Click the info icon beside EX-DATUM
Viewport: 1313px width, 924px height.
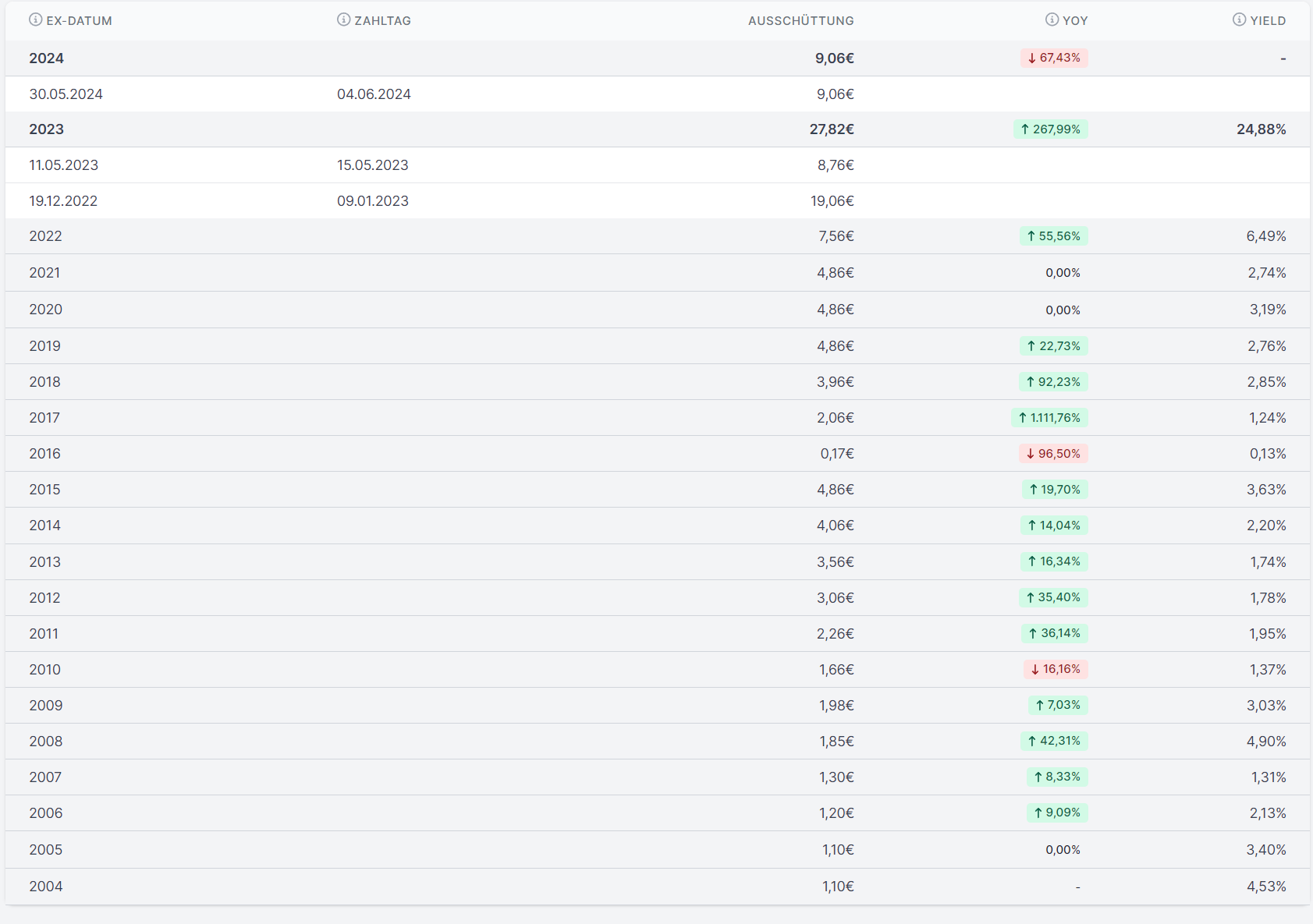coord(35,19)
